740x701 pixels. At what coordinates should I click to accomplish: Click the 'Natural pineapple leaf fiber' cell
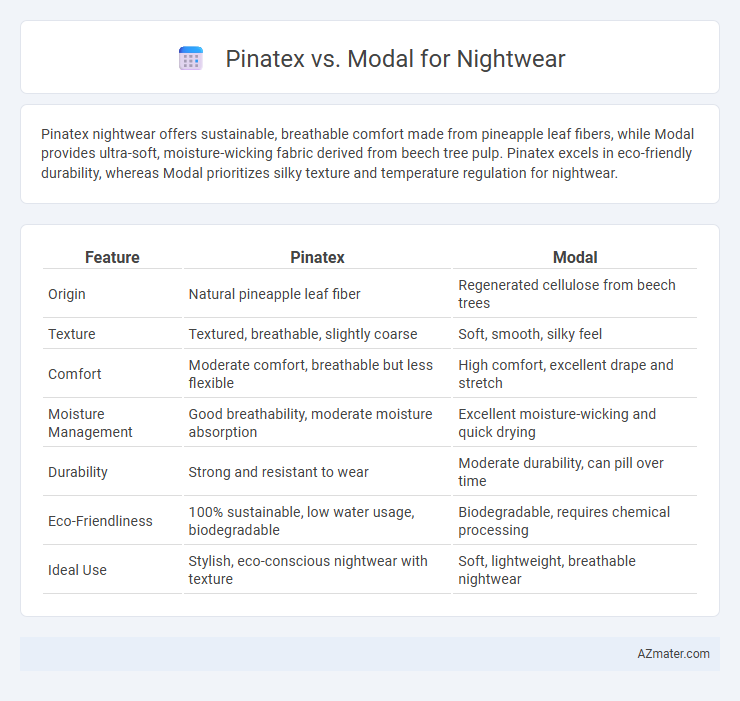click(x=317, y=294)
